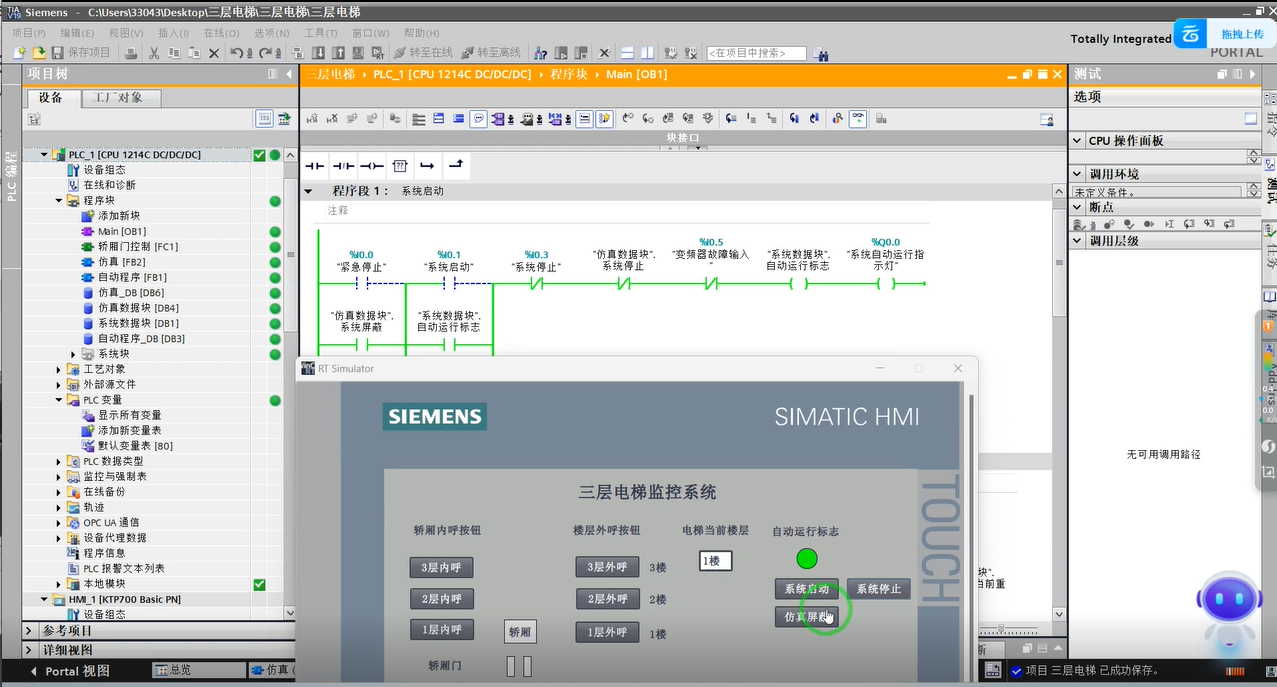Click the undo arrow icon
The image size is (1277, 687).
[238, 52]
